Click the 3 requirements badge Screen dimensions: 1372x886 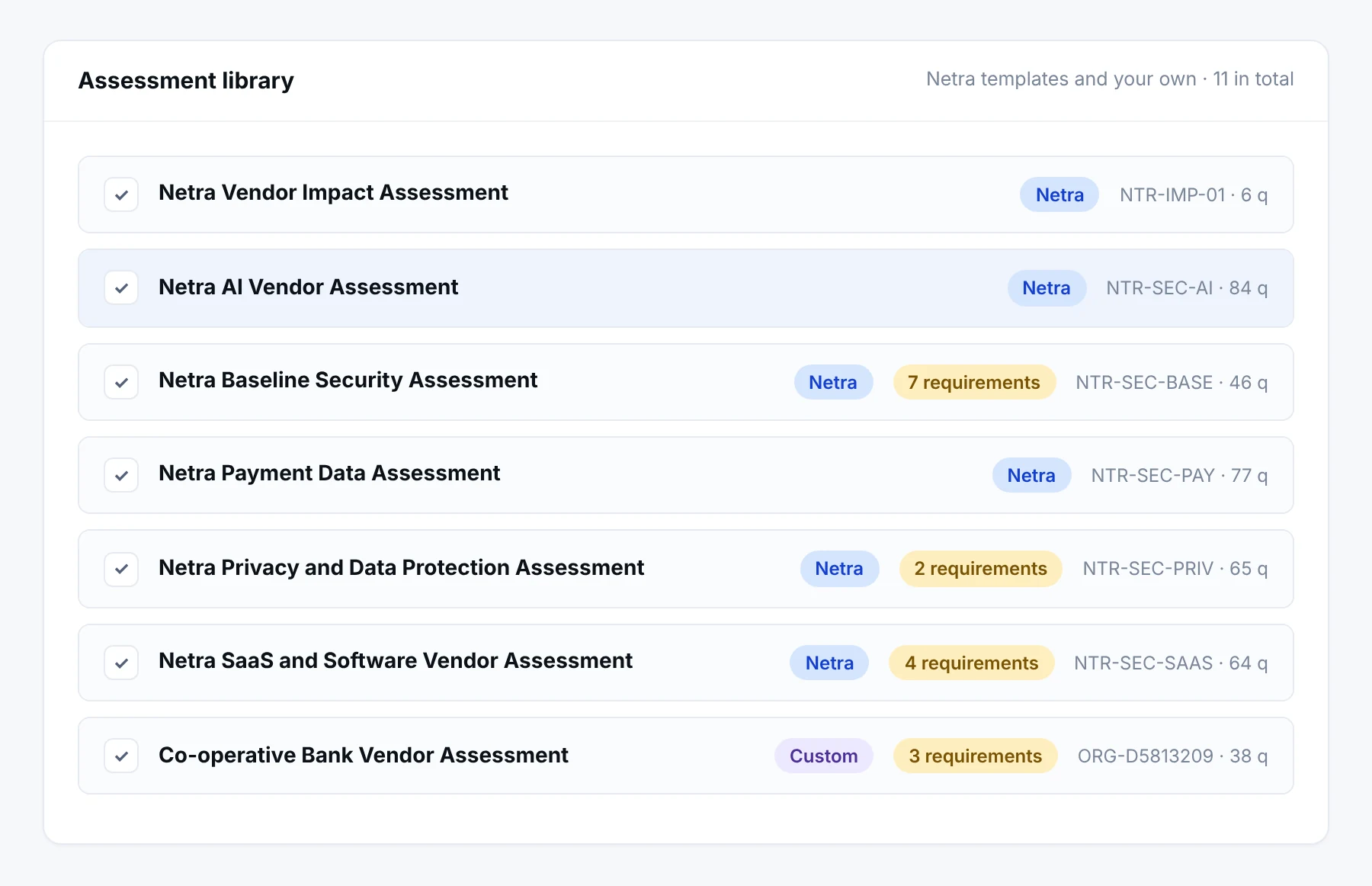pos(976,756)
